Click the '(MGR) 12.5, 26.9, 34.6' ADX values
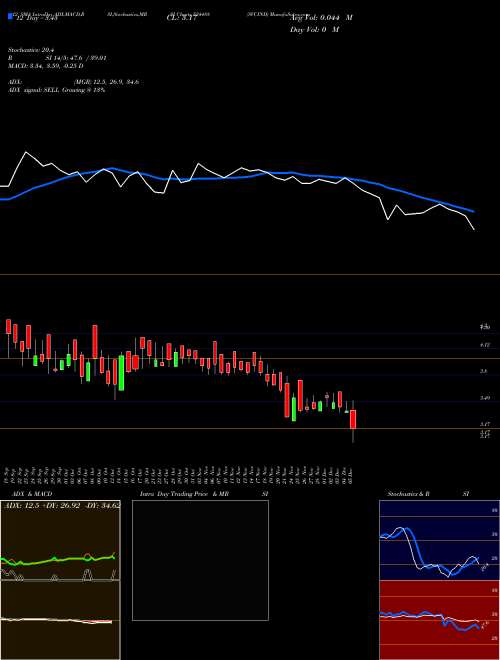Image resolution: width=500 pixels, height=660 pixels. pos(106,82)
